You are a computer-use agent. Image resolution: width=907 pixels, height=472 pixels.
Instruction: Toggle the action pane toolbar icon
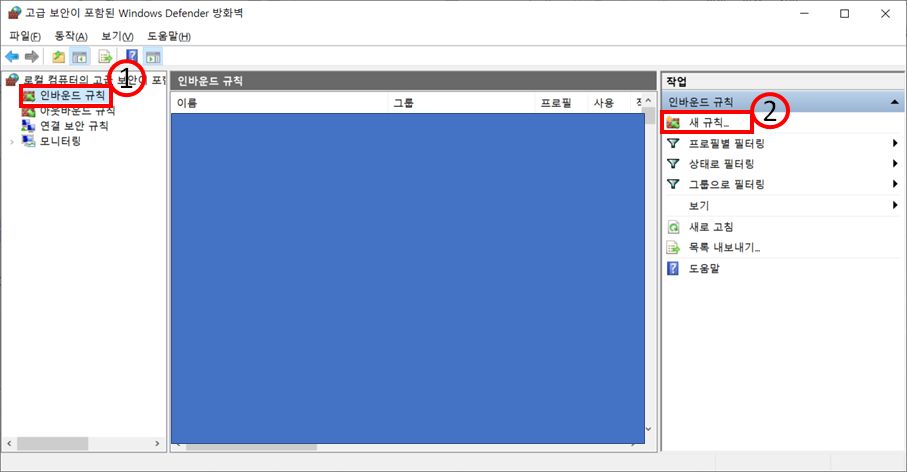[153, 57]
